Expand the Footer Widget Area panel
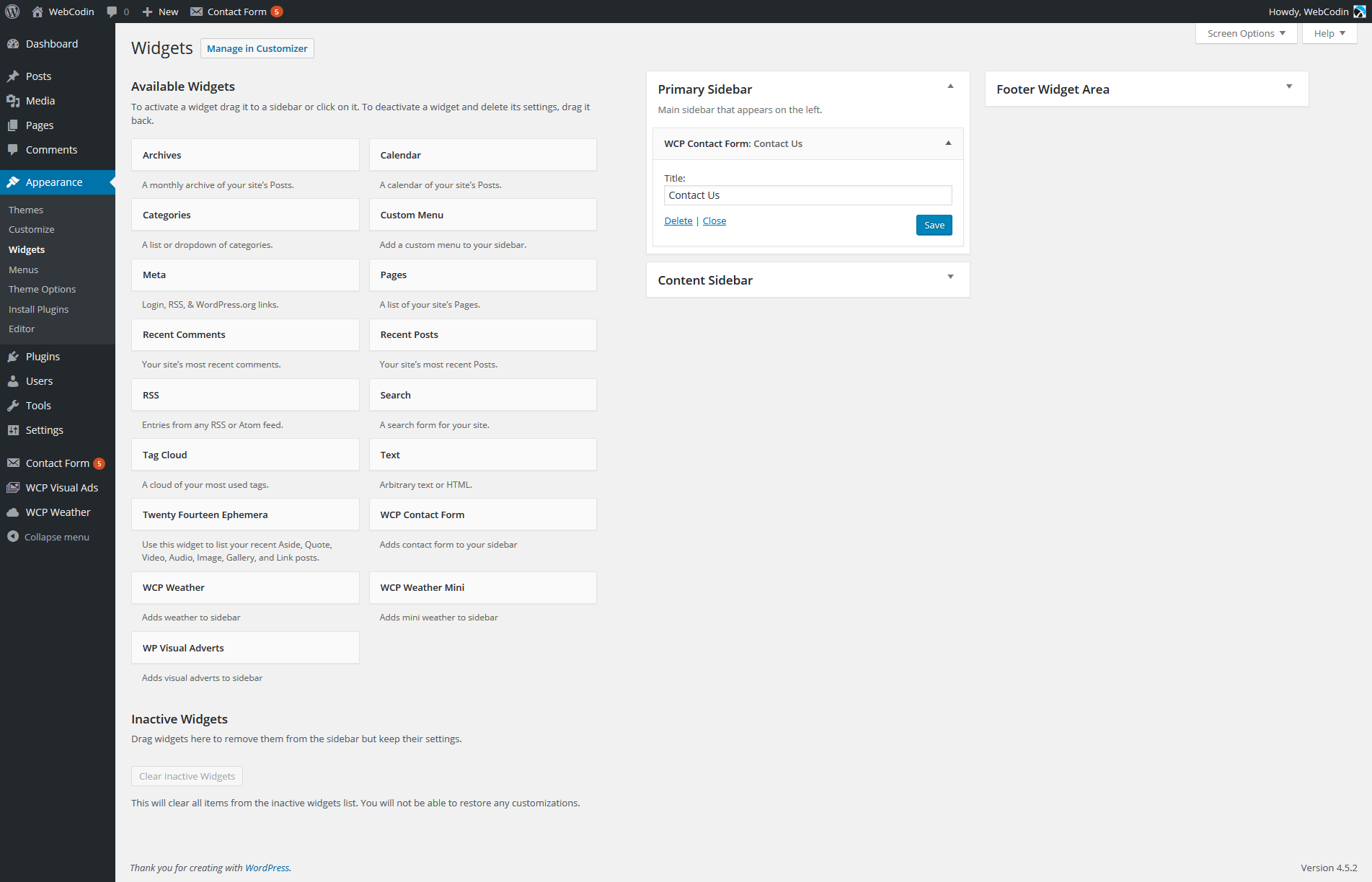This screenshot has height=882, width=1372. point(1289,87)
